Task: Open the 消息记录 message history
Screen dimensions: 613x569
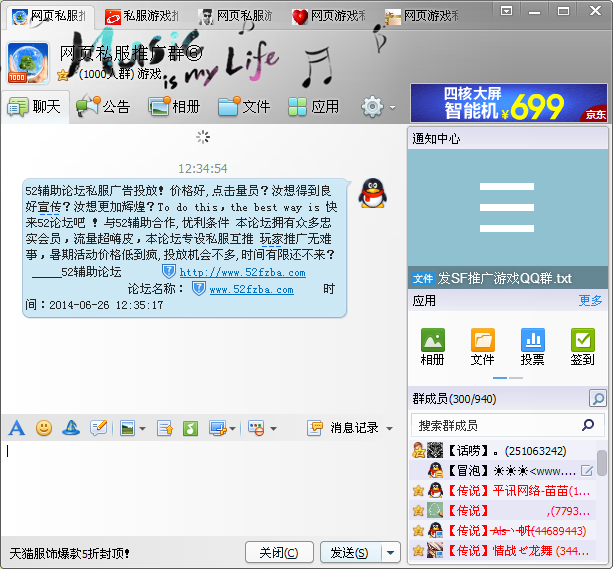Action: pyautogui.click(x=343, y=428)
